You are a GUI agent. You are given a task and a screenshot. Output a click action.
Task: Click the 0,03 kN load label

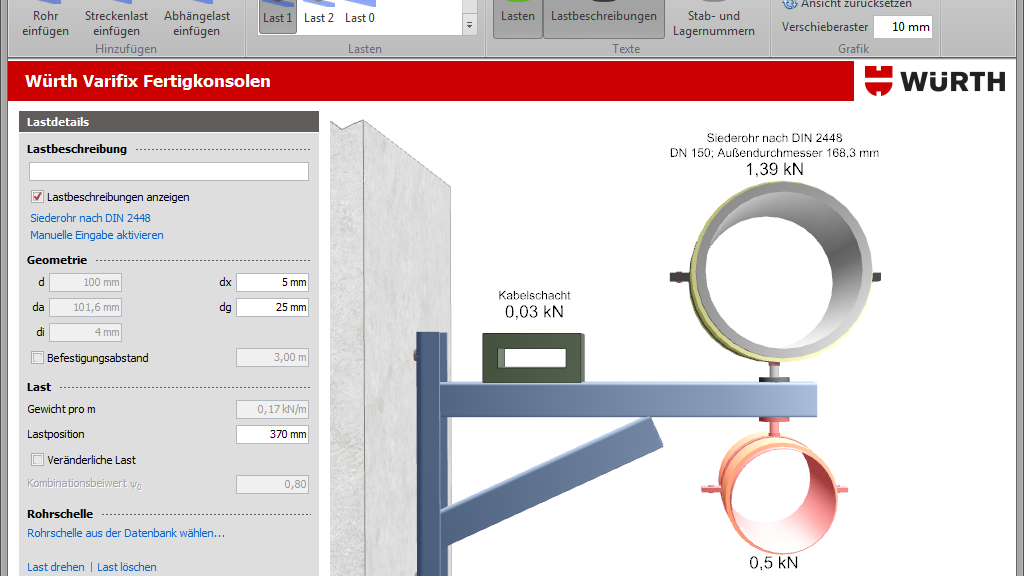534,312
